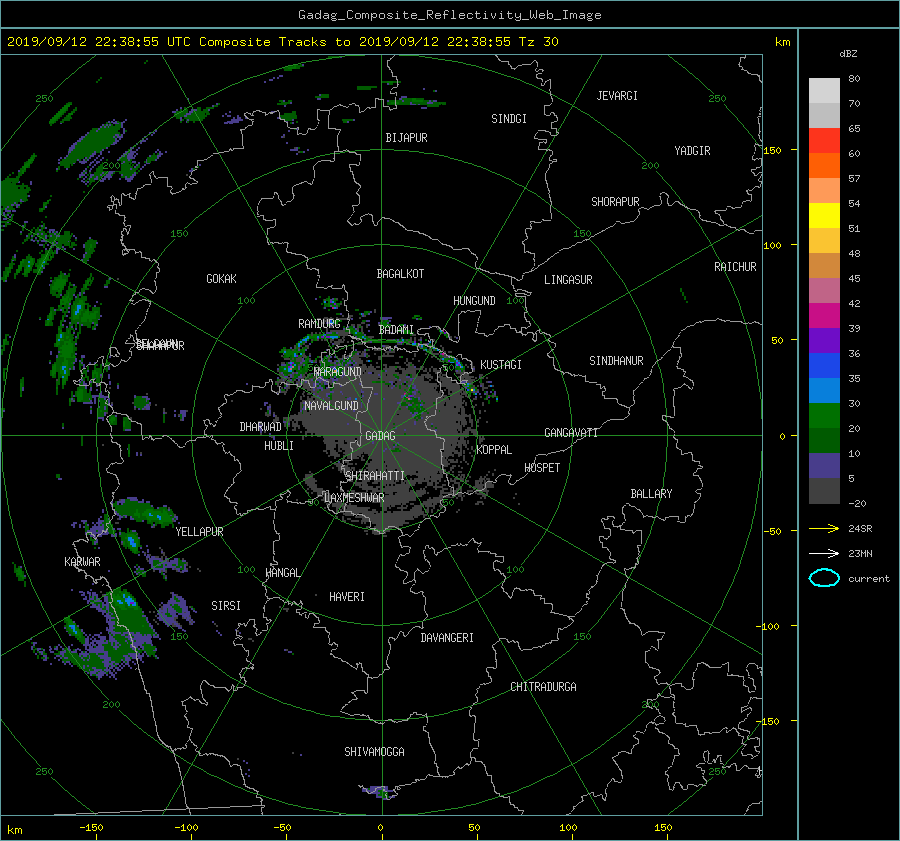Click the HOSPET label
Viewport: 900px width, 841px height.
[542, 468]
